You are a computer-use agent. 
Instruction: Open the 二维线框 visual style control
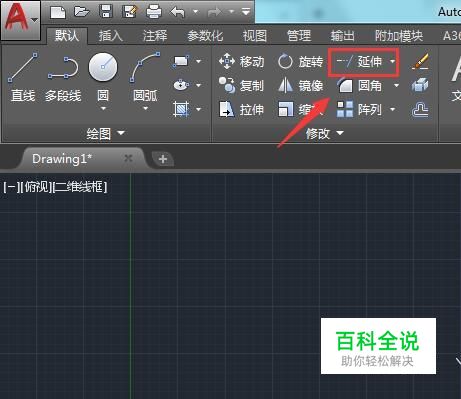(80, 187)
